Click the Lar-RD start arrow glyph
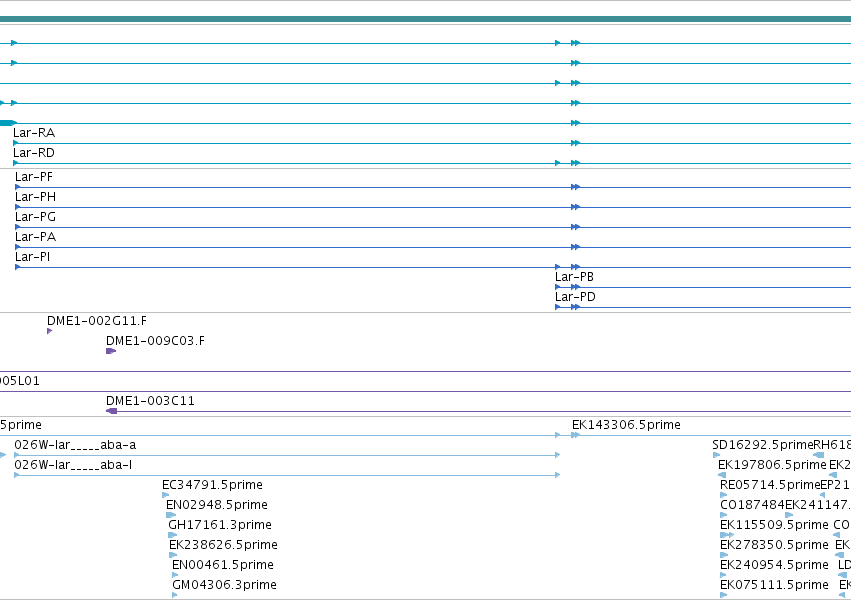Viewport: 851px width, 600px height. tap(15, 163)
